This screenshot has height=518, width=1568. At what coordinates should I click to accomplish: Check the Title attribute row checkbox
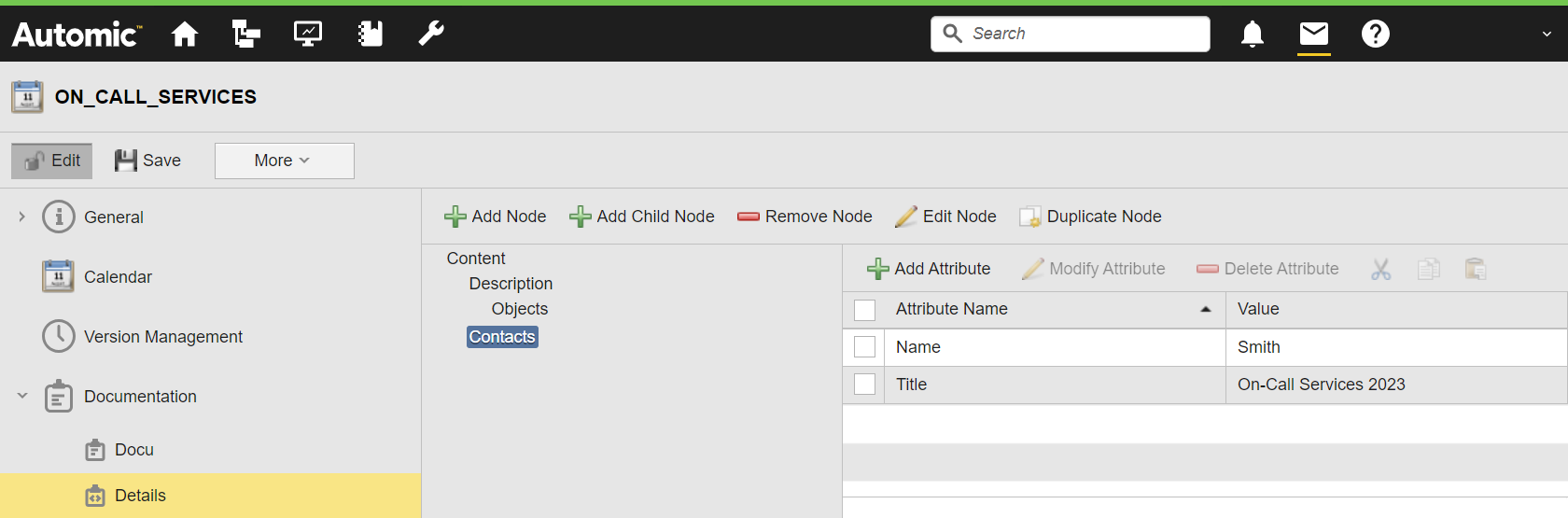click(865, 385)
